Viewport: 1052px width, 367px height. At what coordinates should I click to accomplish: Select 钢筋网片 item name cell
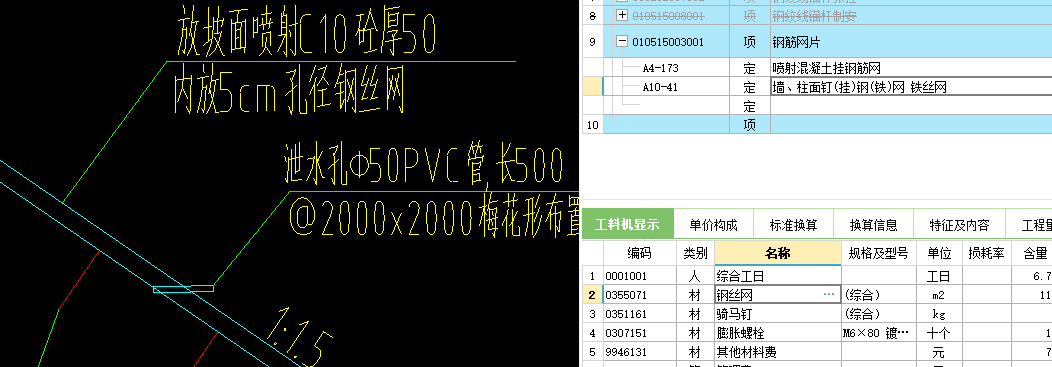click(911, 42)
